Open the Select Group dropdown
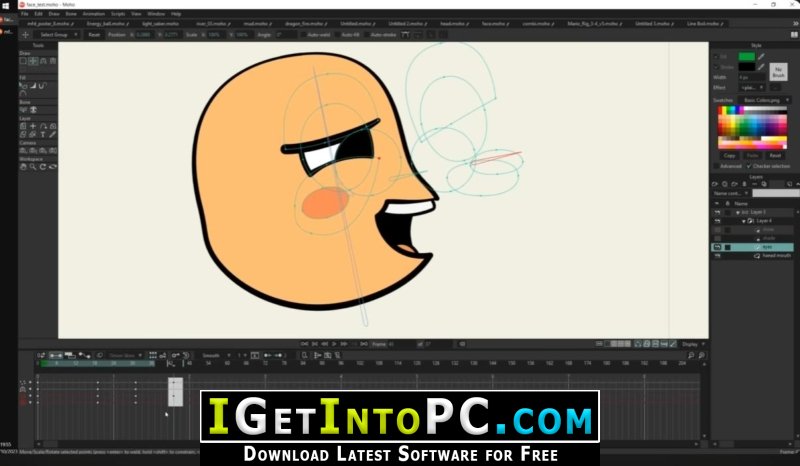 [58, 35]
